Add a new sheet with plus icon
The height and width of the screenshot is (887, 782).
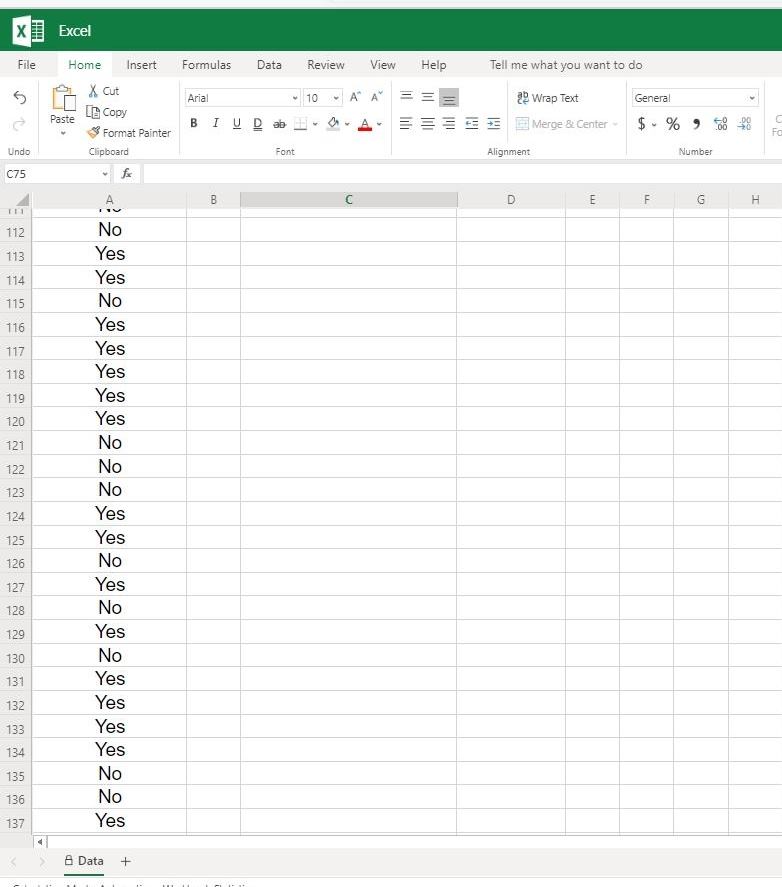tap(126, 861)
